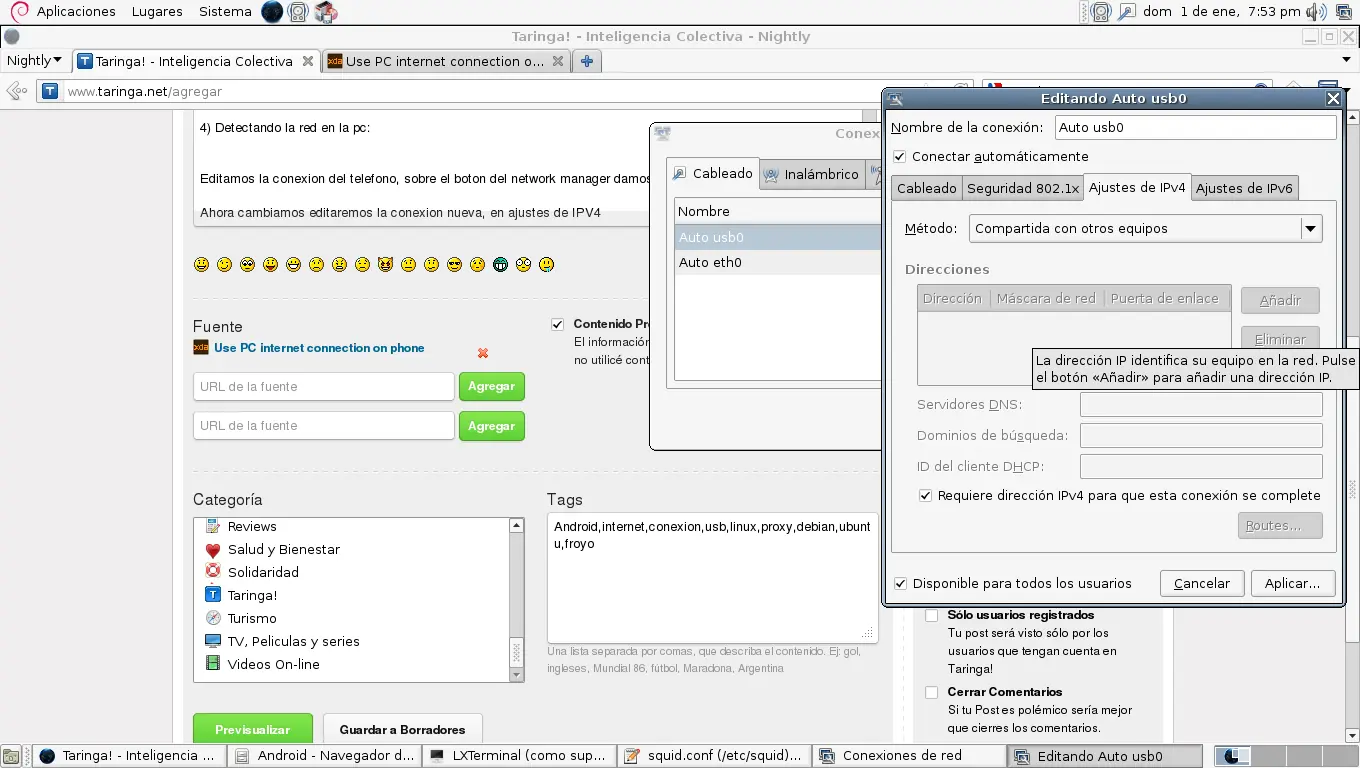Select the Ajustes de IPv4 tab
Viewport: 1360px width, 768px height.
(1137, 188)
